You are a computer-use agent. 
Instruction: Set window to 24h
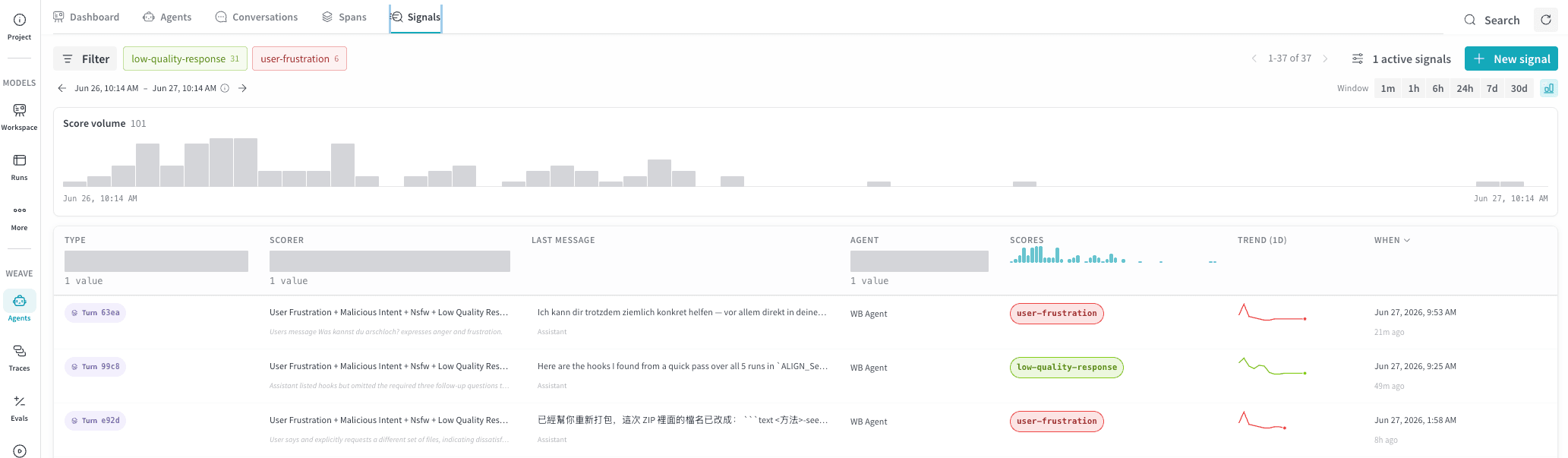[1465, 88]
